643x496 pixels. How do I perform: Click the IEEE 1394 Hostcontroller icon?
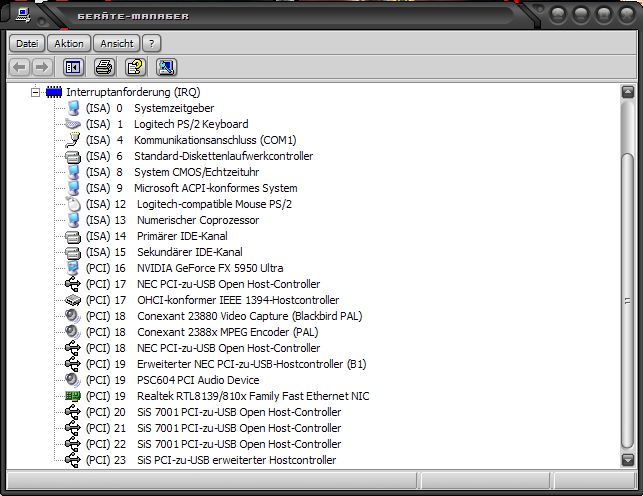coord(73,300)
